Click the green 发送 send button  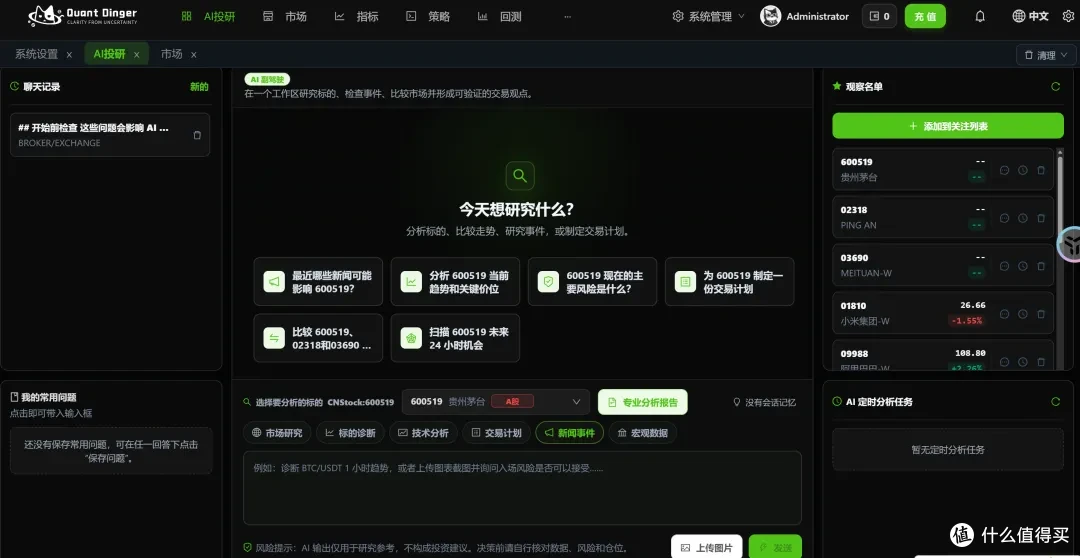[x=776, y=547]
